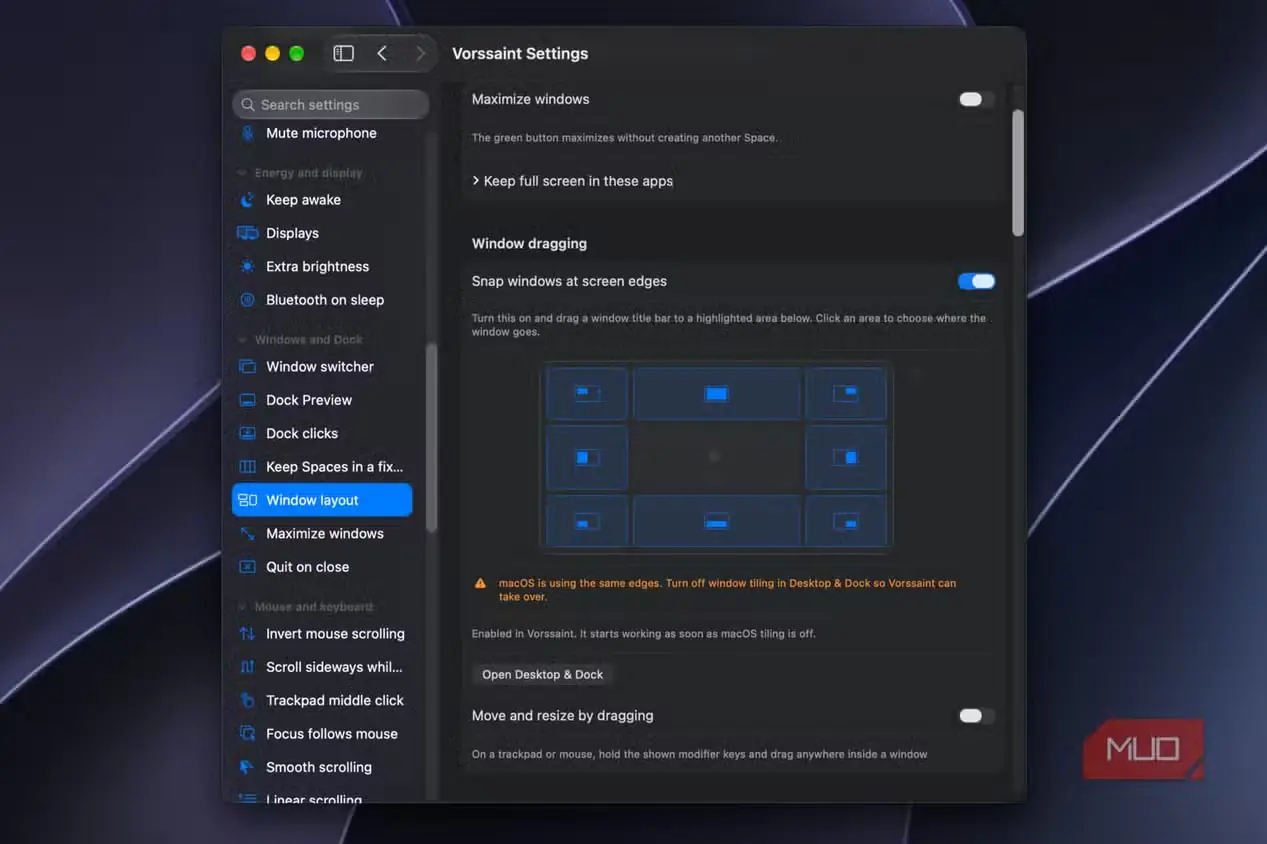Choose the top-left corner snap zone

tap(587, 393)
